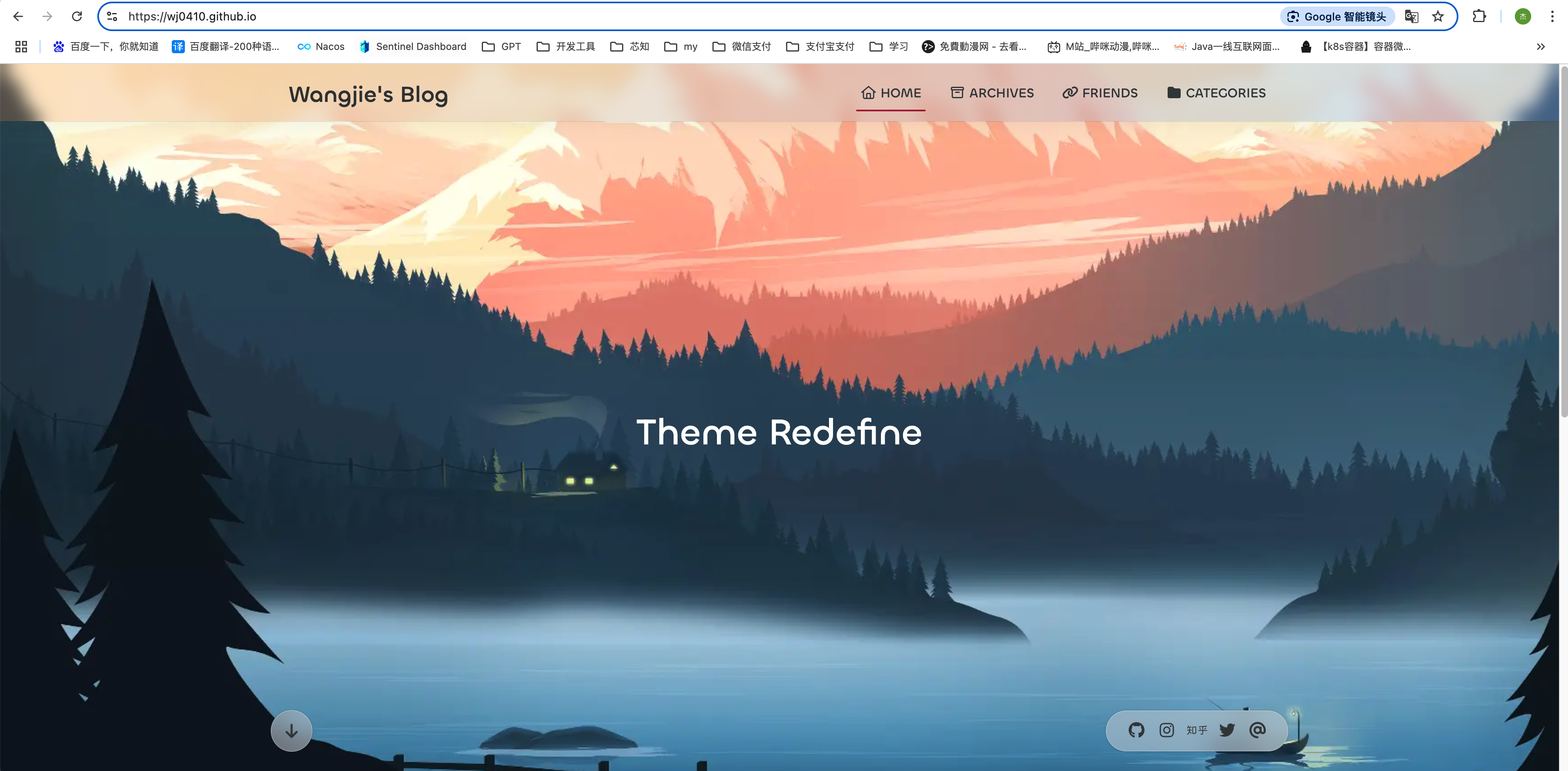Click the email @ icon

pyautogui.click(x=1258, y=730)
